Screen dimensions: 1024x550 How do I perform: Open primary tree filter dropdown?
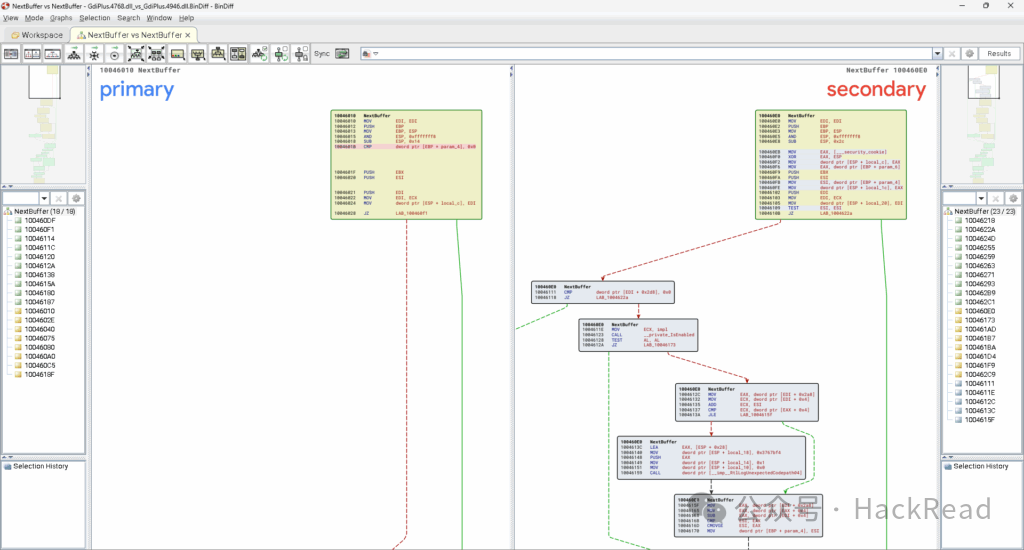point(44,198)
